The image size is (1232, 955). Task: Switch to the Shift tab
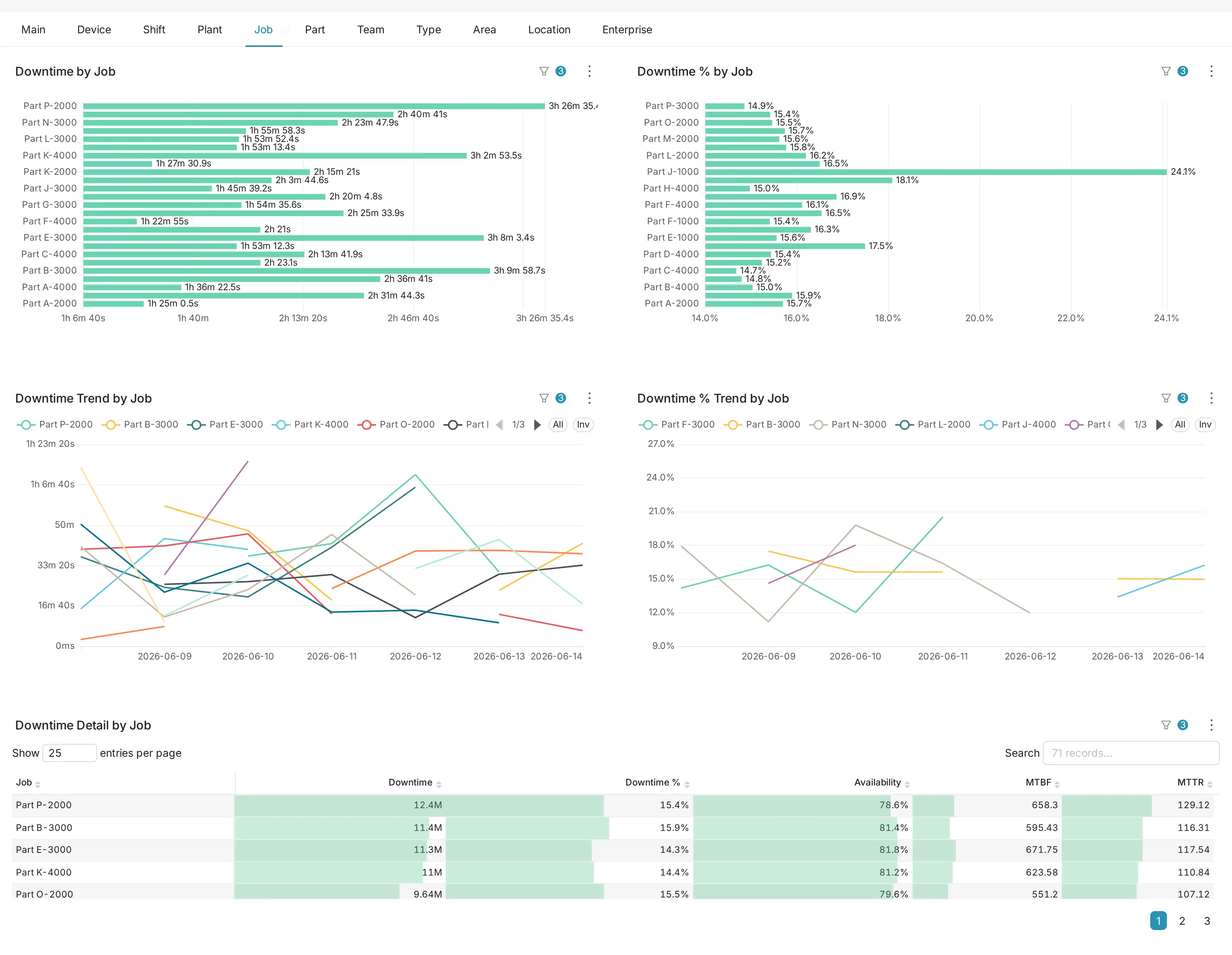(154, 30)
